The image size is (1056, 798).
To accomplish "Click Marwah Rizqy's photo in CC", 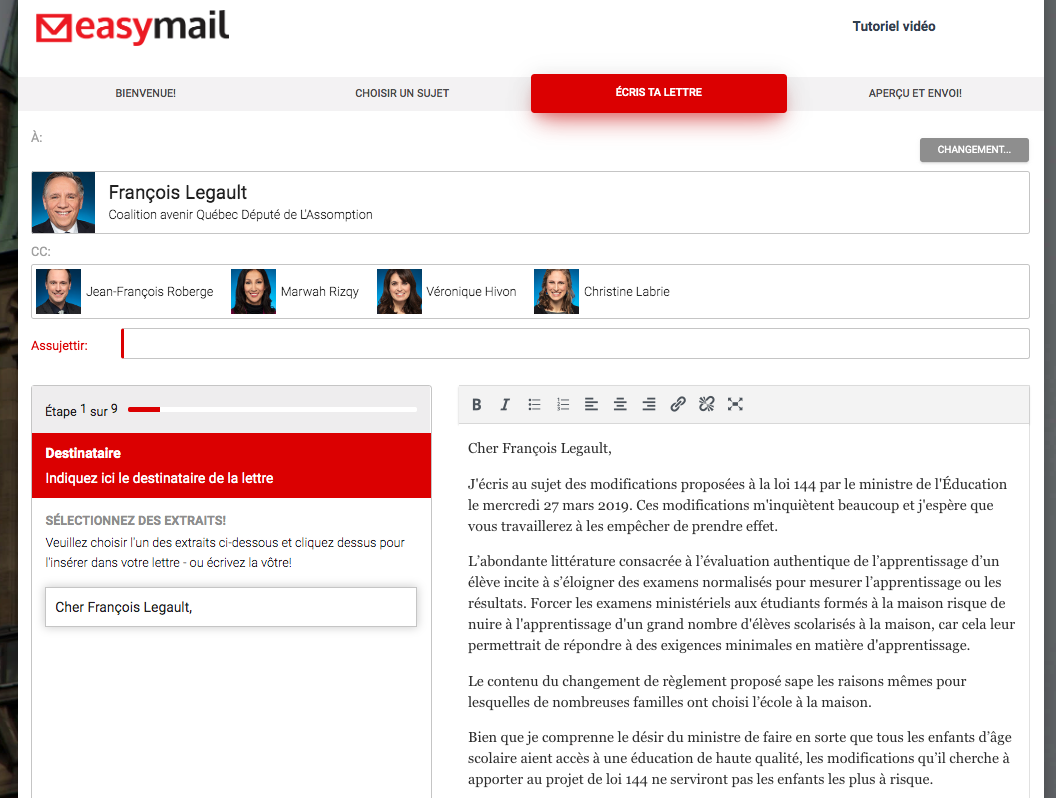I will (253, 292).
